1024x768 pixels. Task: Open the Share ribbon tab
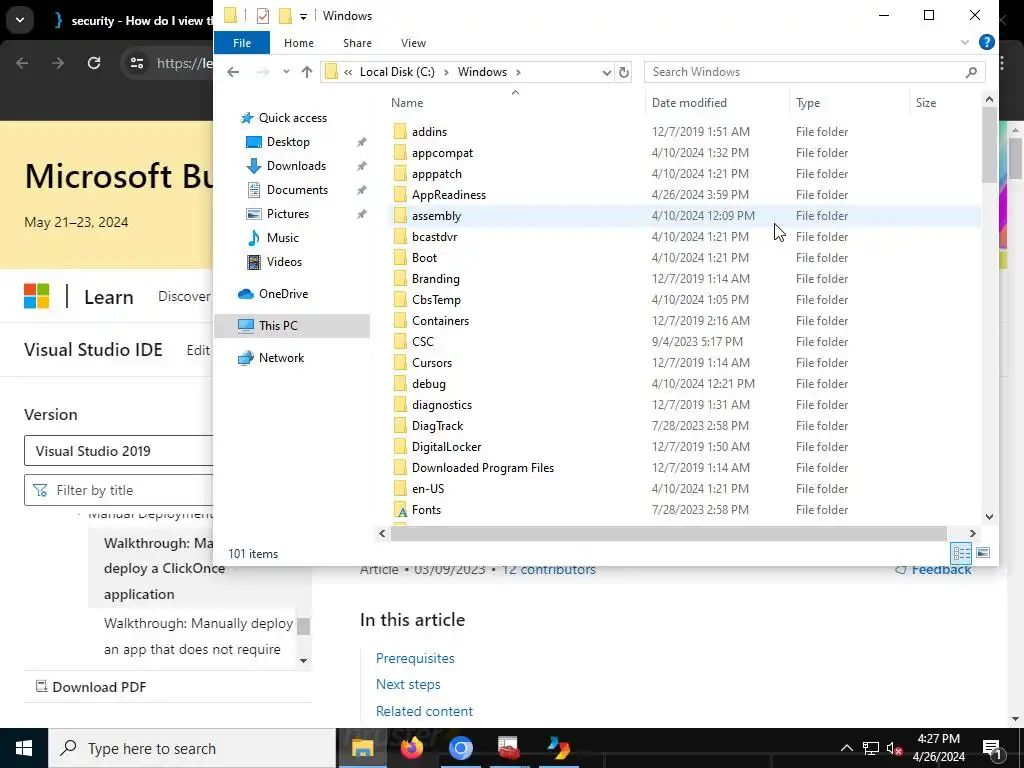357,43
